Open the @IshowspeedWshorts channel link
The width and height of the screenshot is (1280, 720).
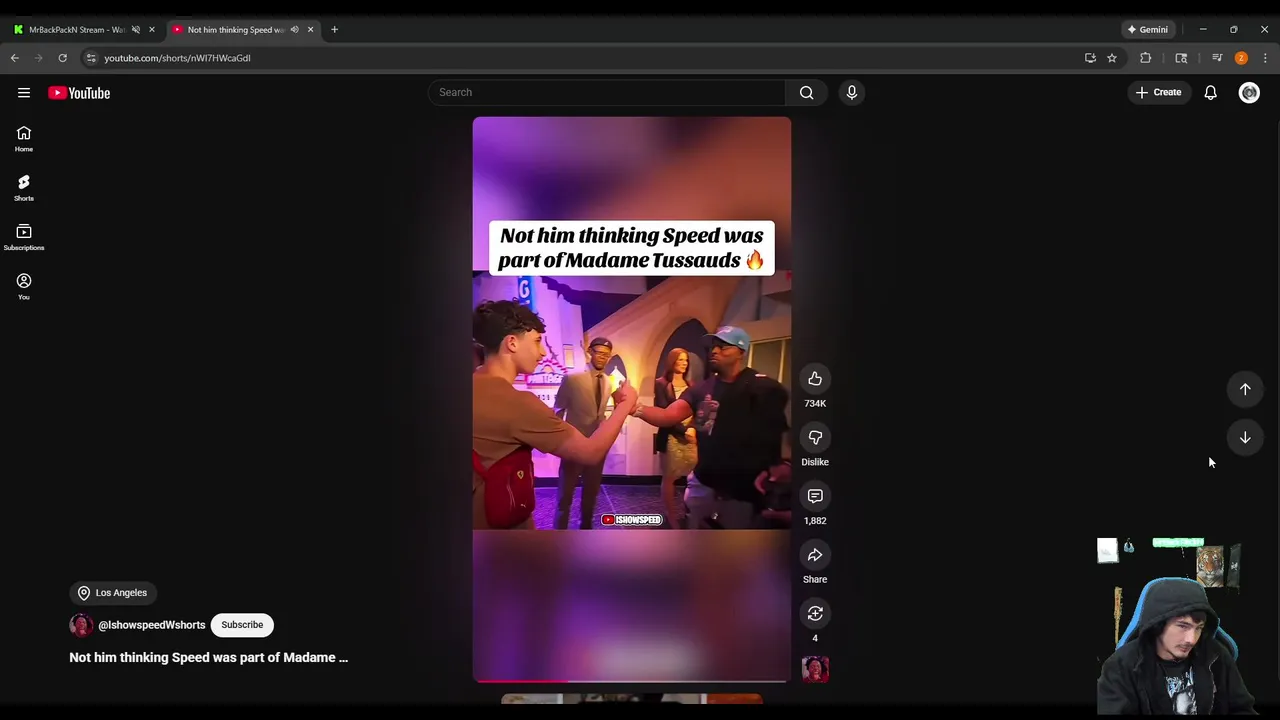(x=152, y=625)
